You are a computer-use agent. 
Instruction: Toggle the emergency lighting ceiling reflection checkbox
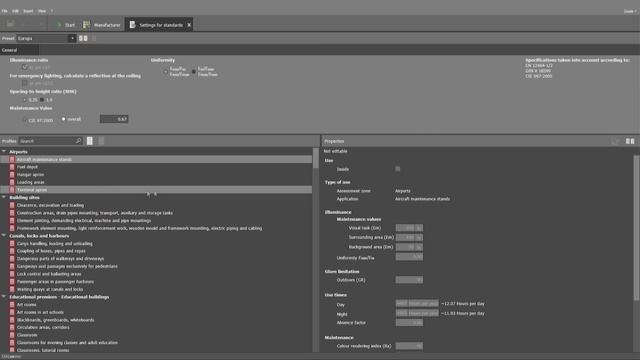(24, 83)
